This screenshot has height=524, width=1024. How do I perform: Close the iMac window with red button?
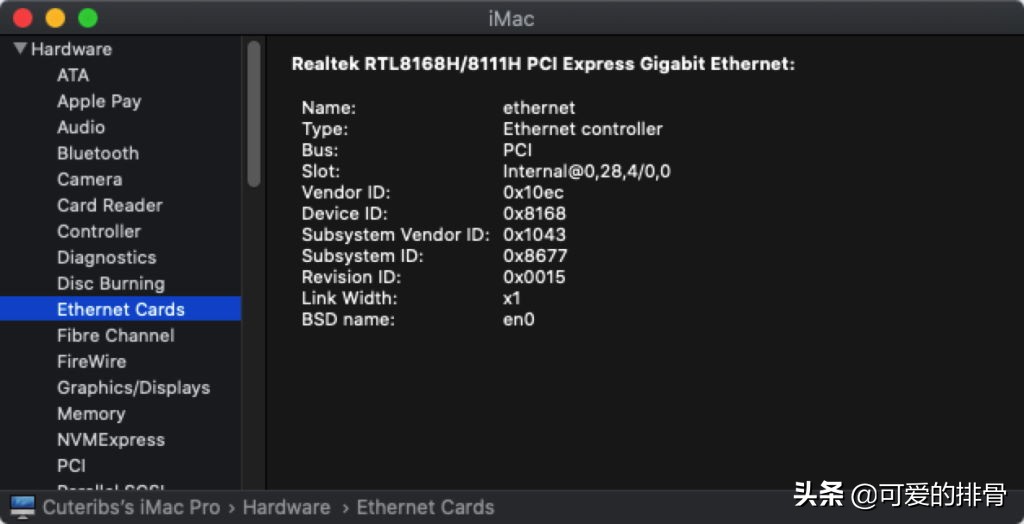tap(23, 18)
